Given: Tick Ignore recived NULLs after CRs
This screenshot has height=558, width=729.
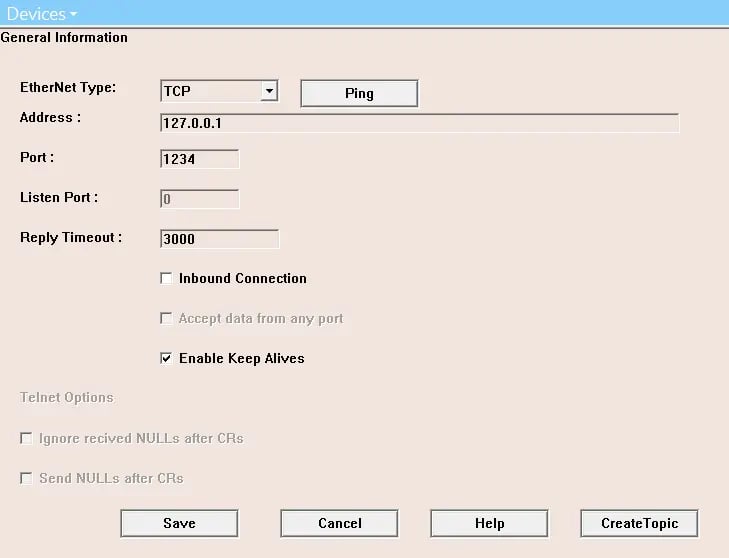Looking at the screenshot, I should [26, 438].
